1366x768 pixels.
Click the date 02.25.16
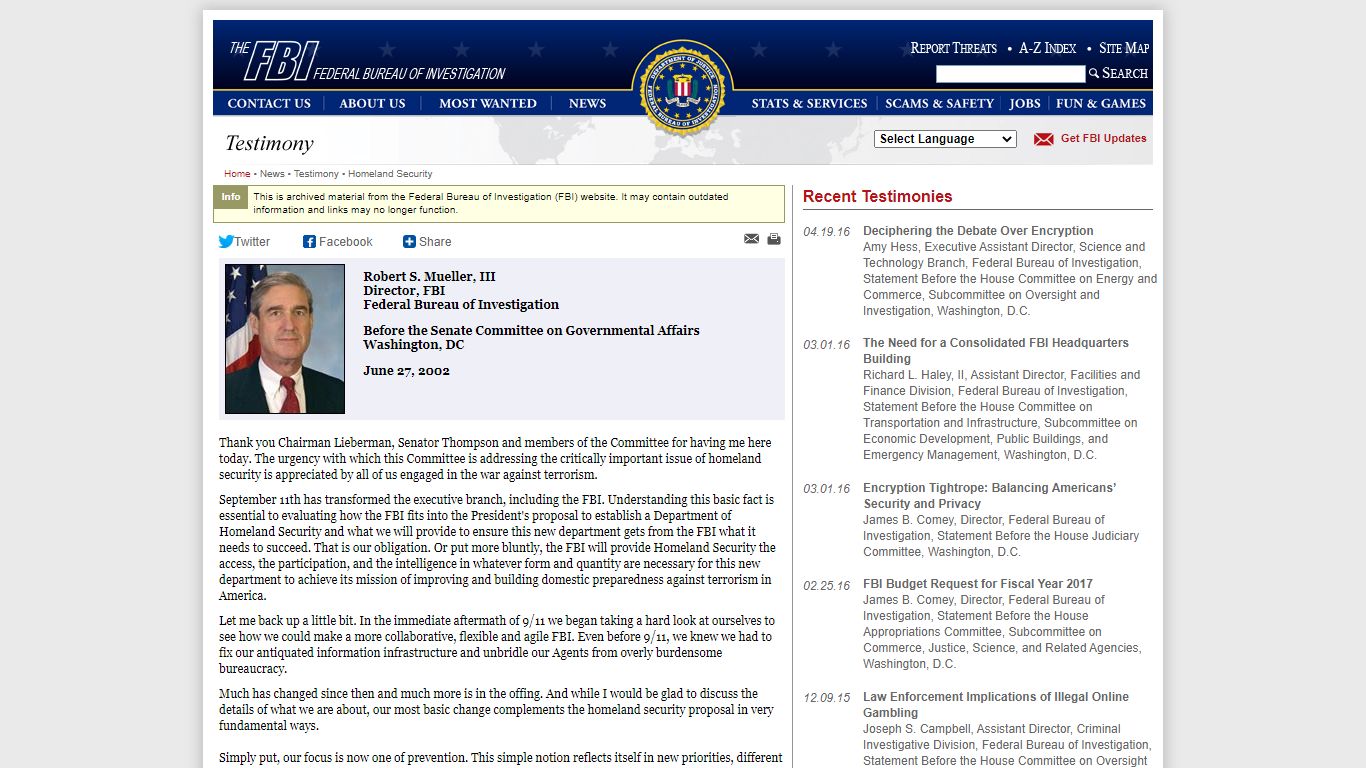[826, 585]
